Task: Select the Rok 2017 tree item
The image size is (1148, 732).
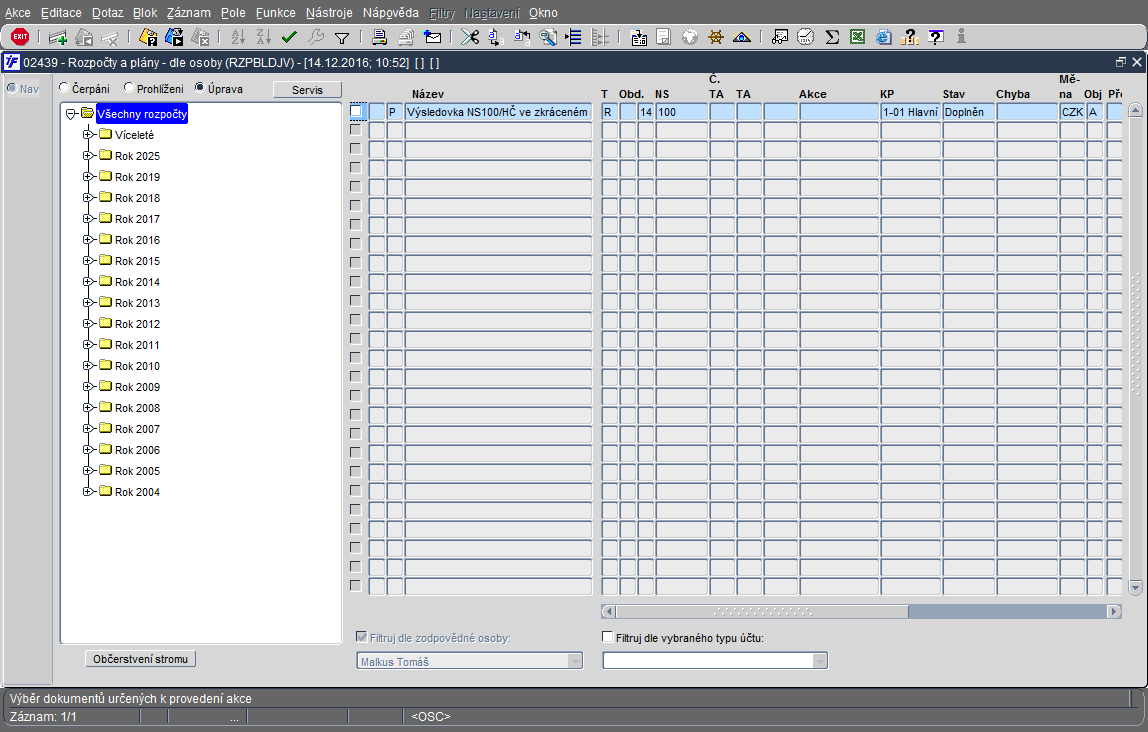Action: (x=137, y=219)
